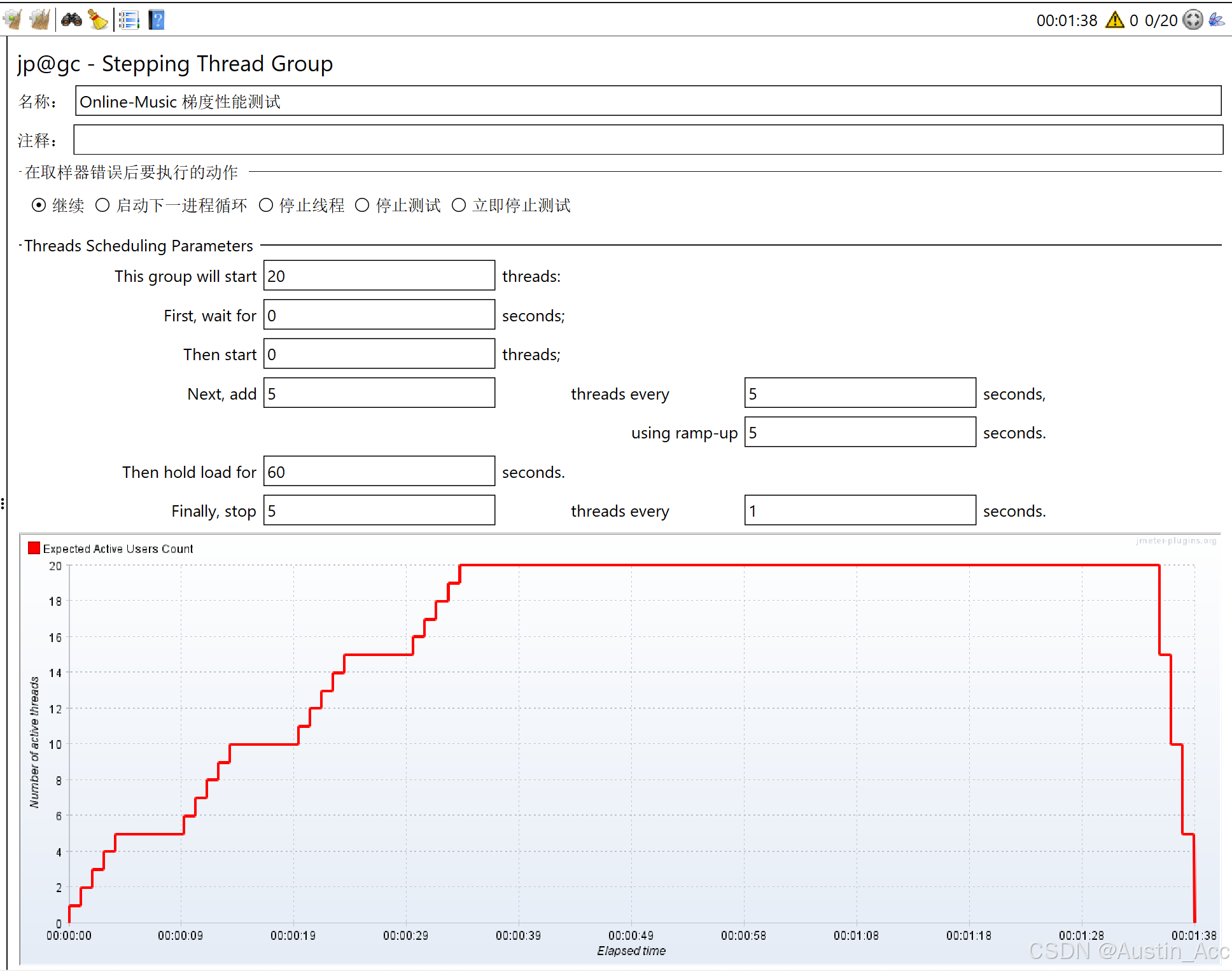Screen dimensions: 1232x971
Task: Click the 名称 field with Online-Music text
Action: click(648, 101)
